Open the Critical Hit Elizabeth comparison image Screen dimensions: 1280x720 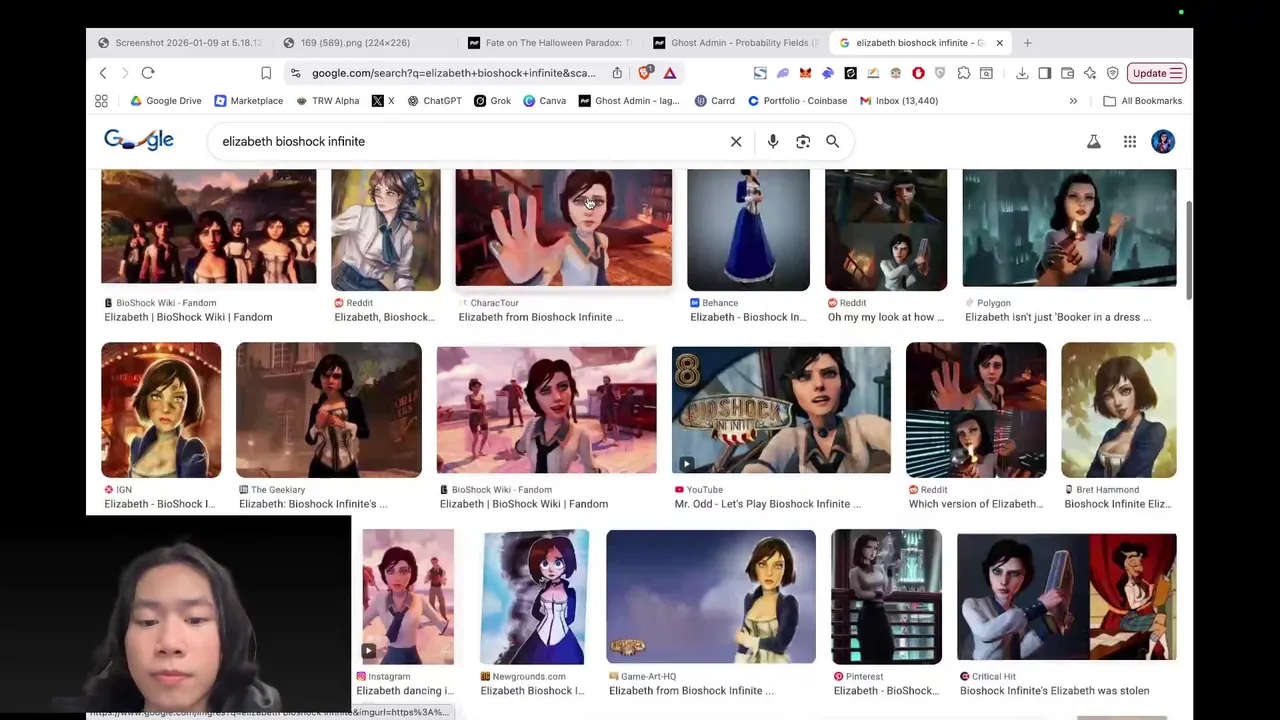tap(1067, 597)
